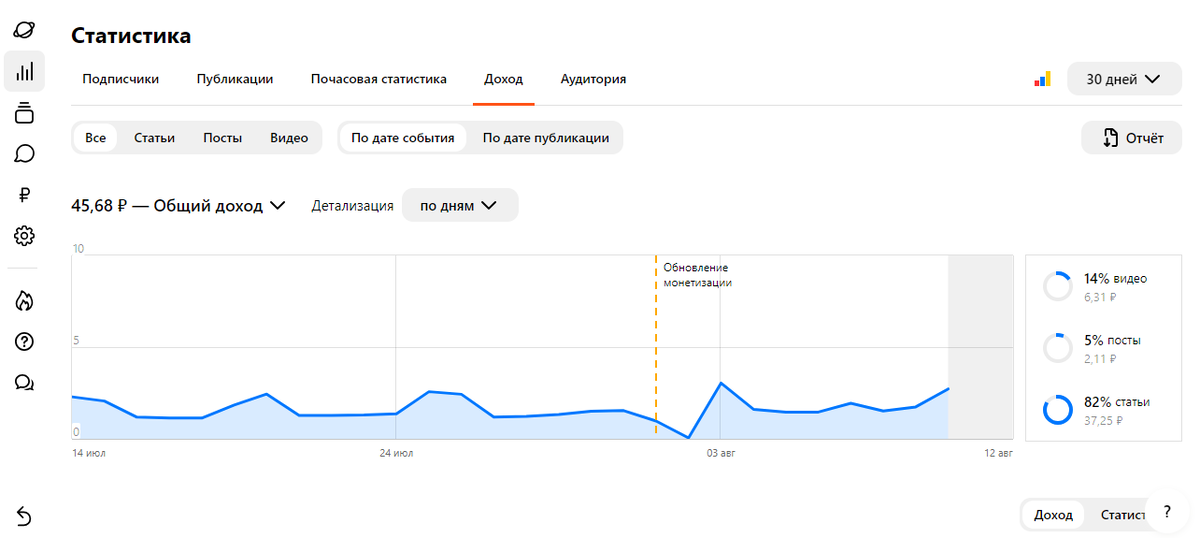Click the 5% посты ring indicator

tap(1057, 348)
